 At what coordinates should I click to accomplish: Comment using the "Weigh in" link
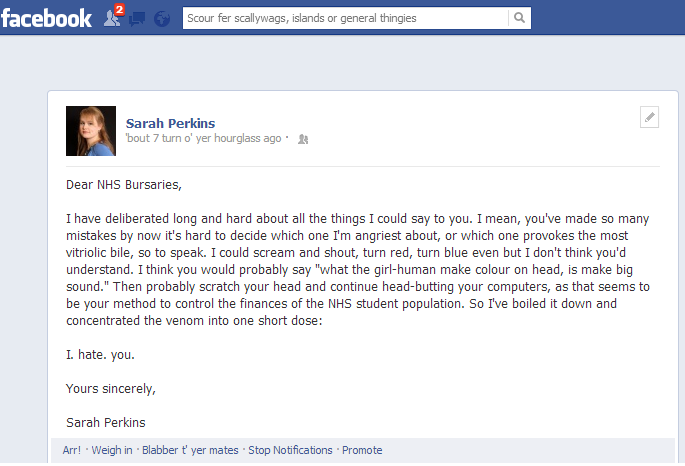pos(112,450)
